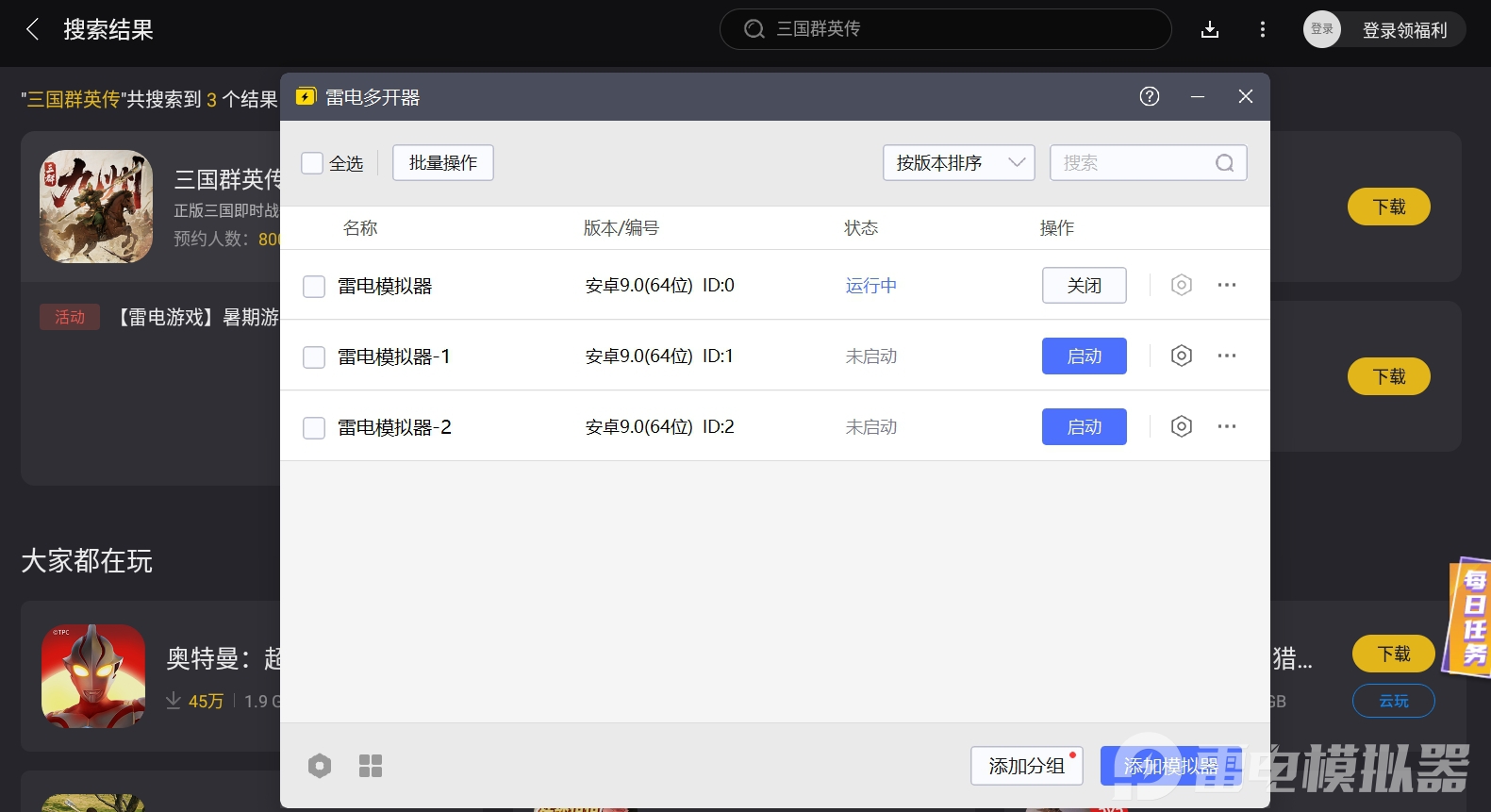
Task: Go back using the back arrow
Action: pyautogui.click(x=33, y=29)
